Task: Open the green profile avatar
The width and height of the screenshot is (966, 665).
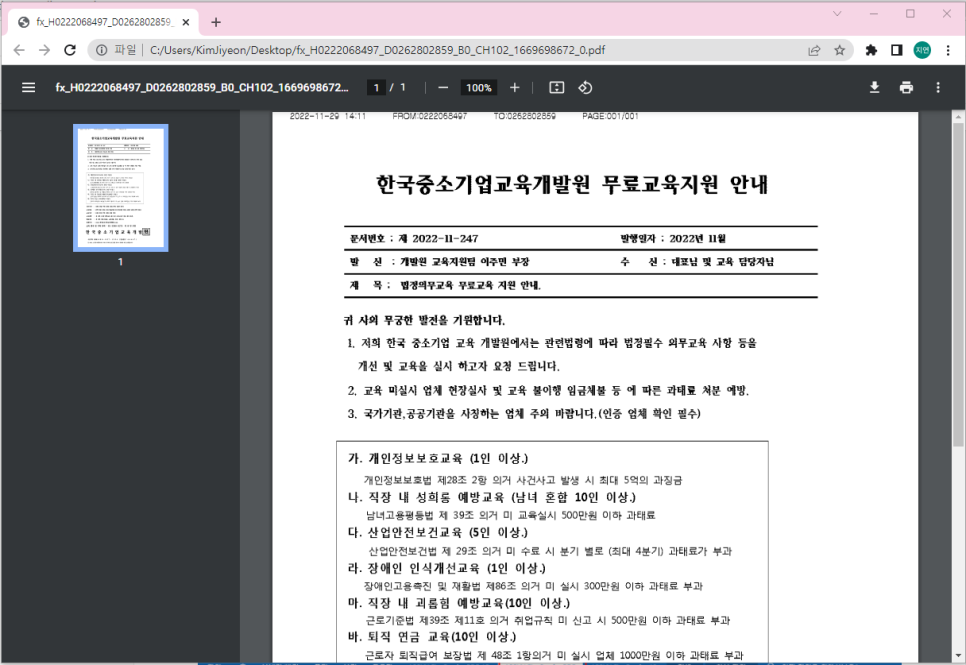Action: (922, 51)
